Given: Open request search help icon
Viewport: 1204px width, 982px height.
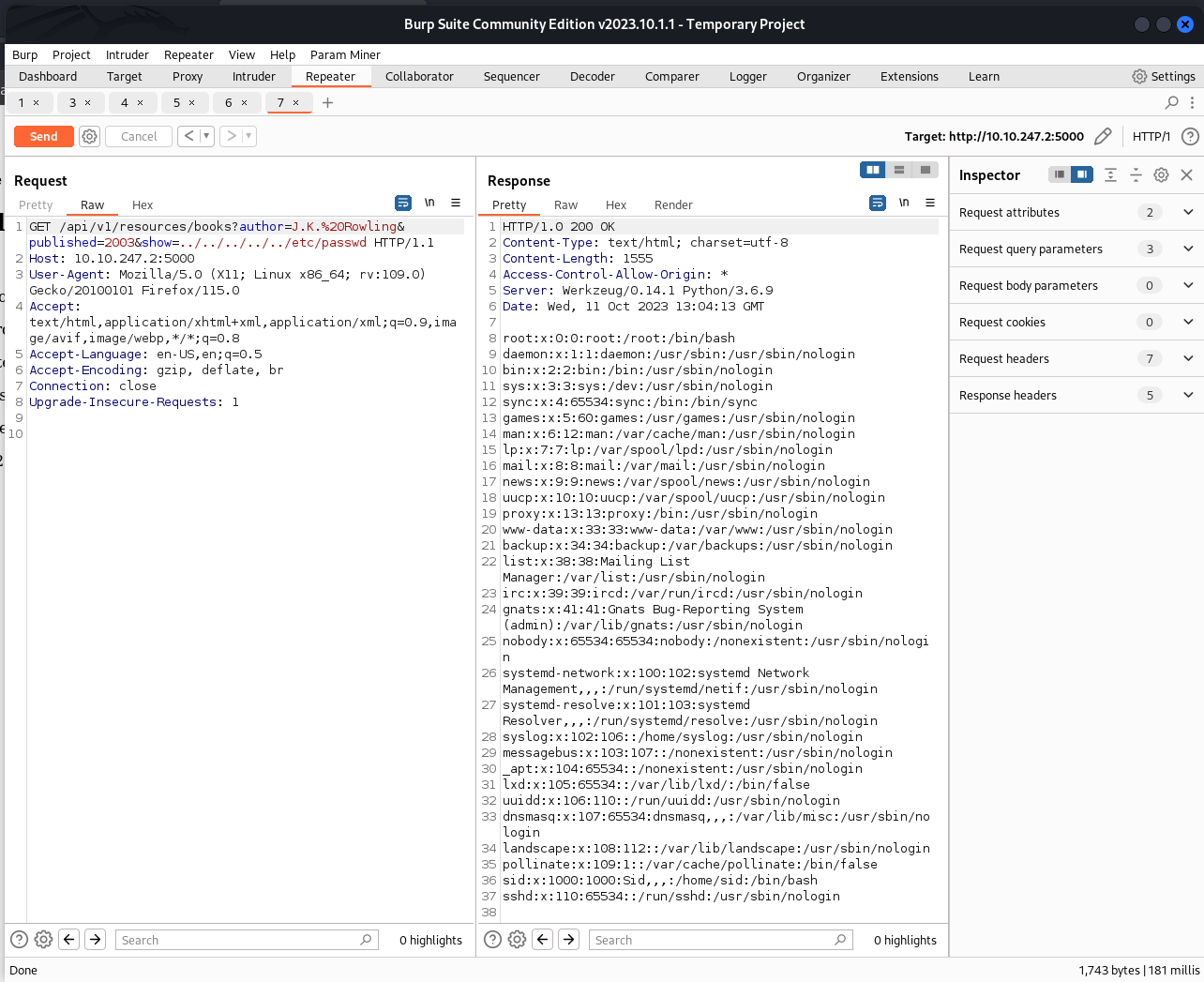Looking at the screenshot, I should click(19, 939).
